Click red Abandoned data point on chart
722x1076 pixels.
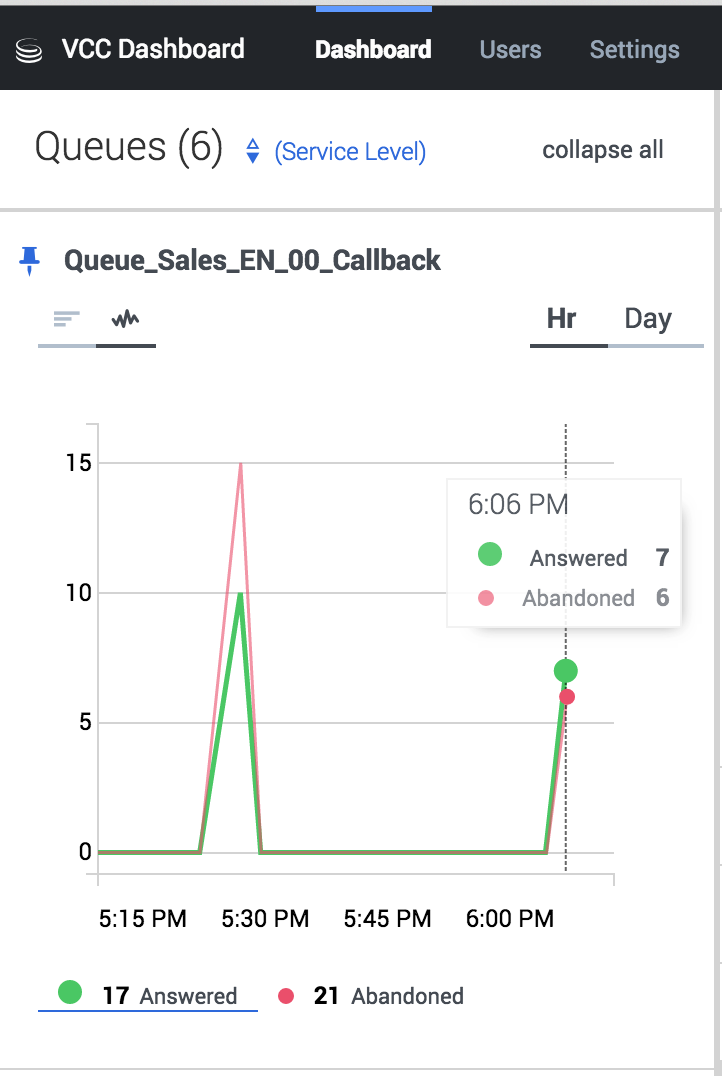[567, 697]
